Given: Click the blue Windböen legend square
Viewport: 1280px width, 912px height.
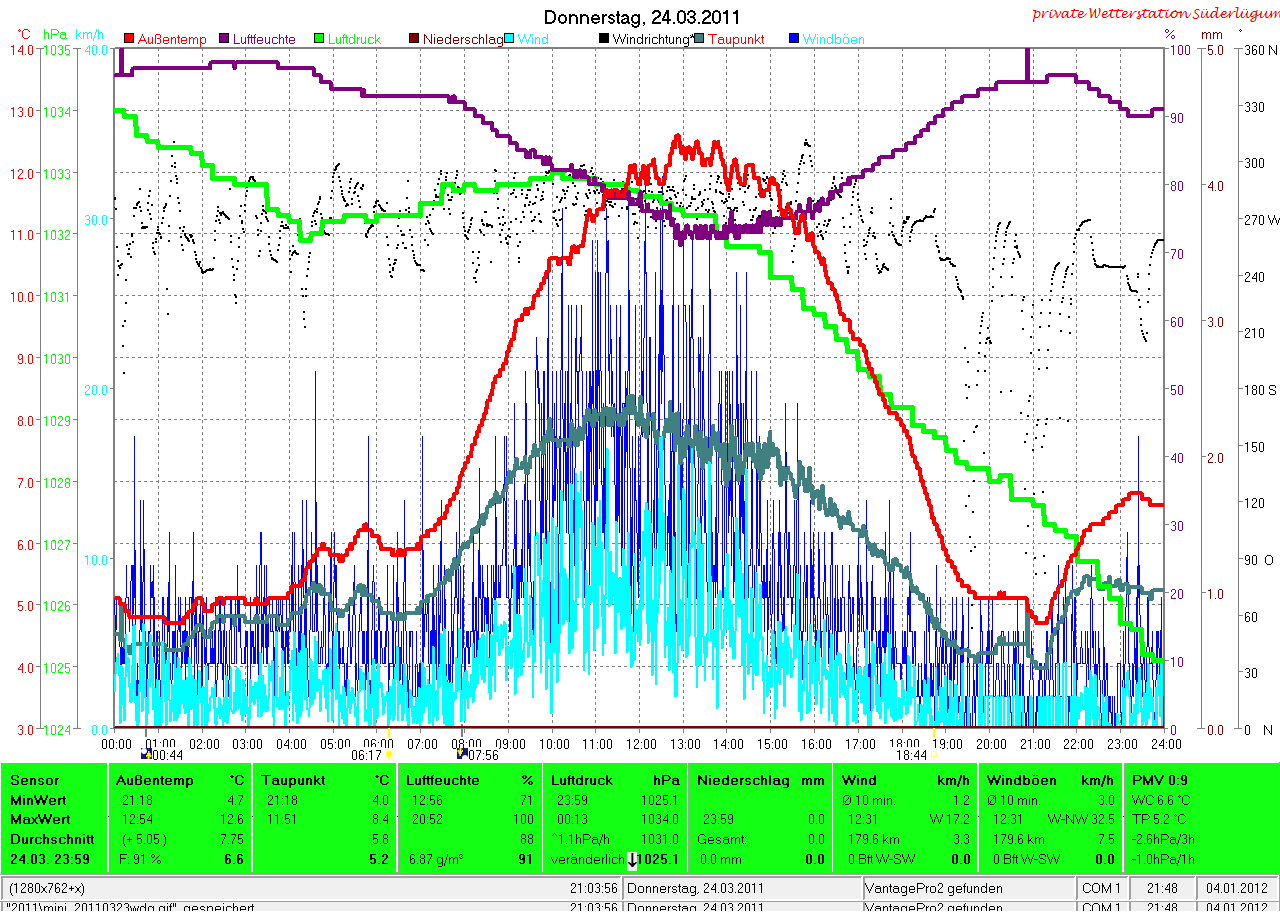Looking at the screenshot, I should (793, 39).
